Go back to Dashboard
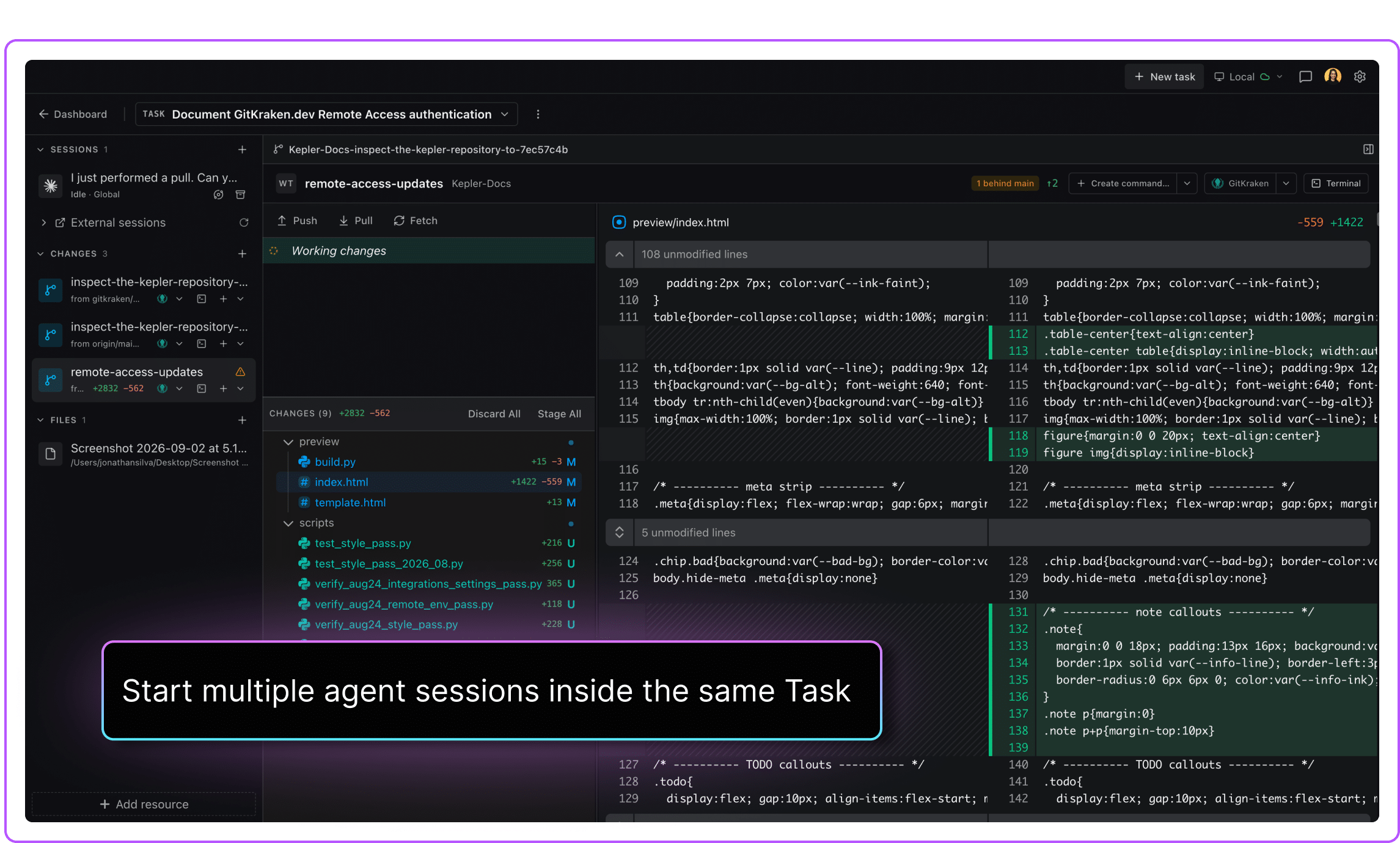 (x=73, y=114)
